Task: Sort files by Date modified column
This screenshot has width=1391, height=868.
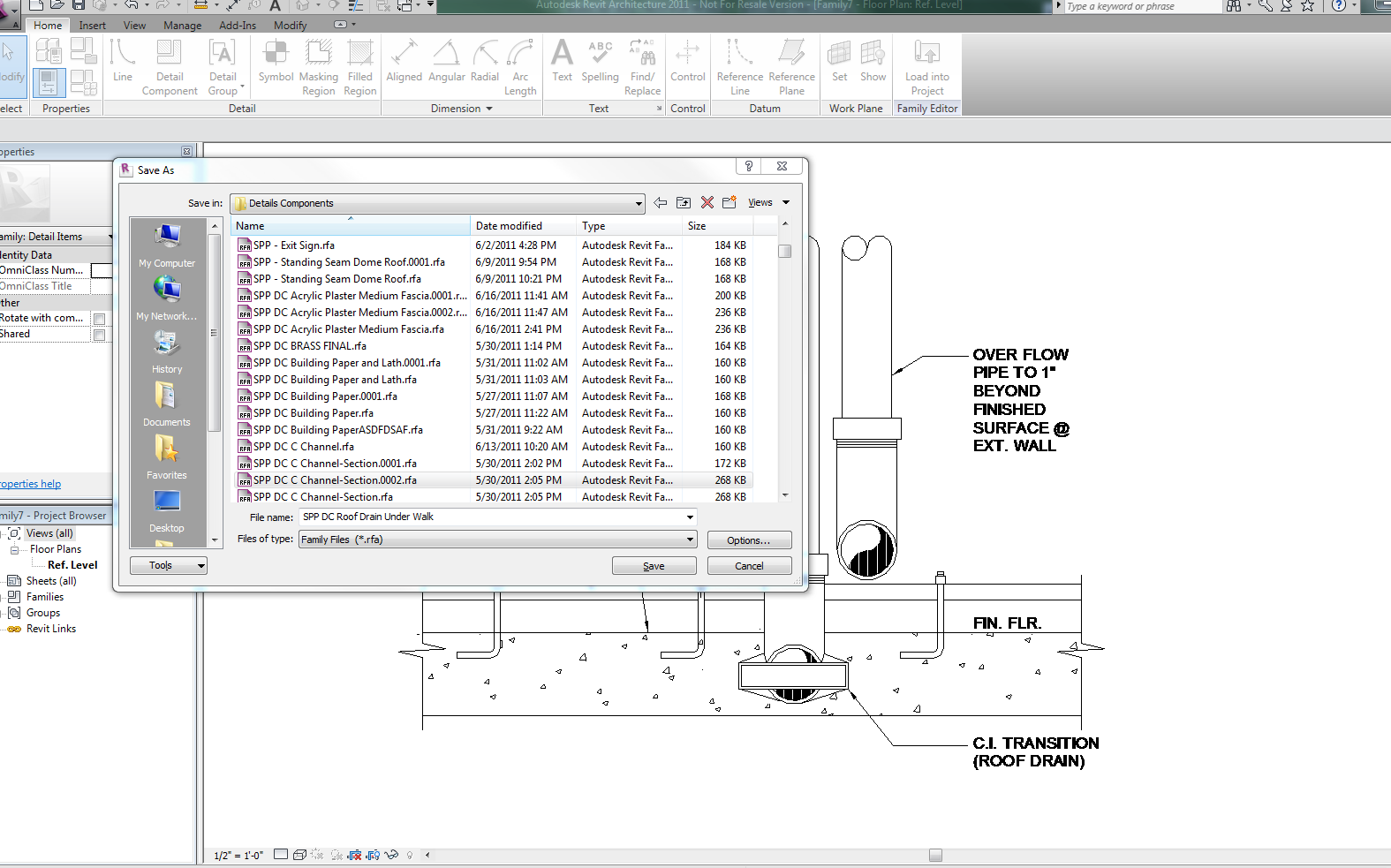Action: coord(523,226)
